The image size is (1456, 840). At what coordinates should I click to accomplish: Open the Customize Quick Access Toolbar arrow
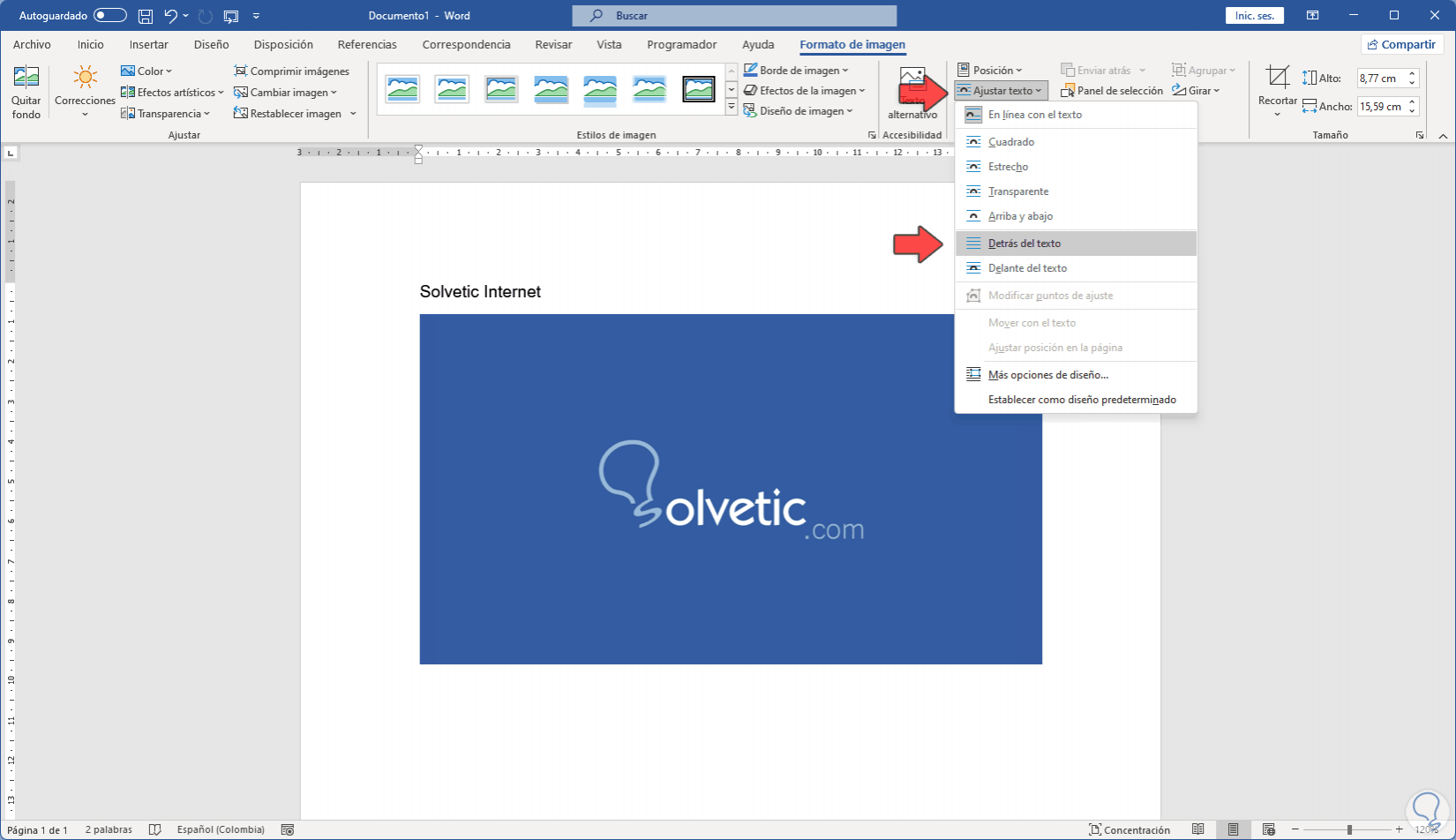coord(256,16)
